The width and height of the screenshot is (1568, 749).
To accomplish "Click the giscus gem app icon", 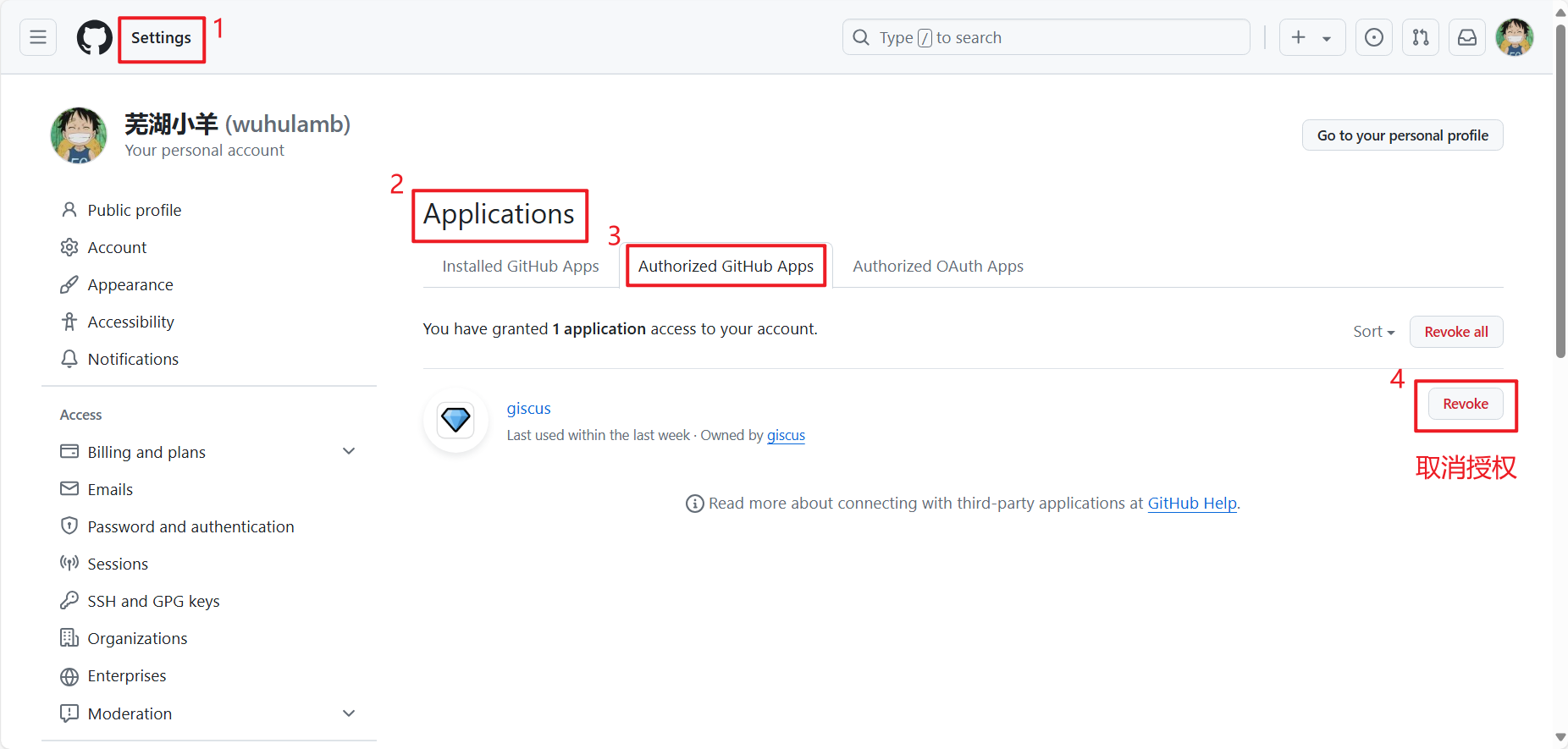I will point(456,420).
